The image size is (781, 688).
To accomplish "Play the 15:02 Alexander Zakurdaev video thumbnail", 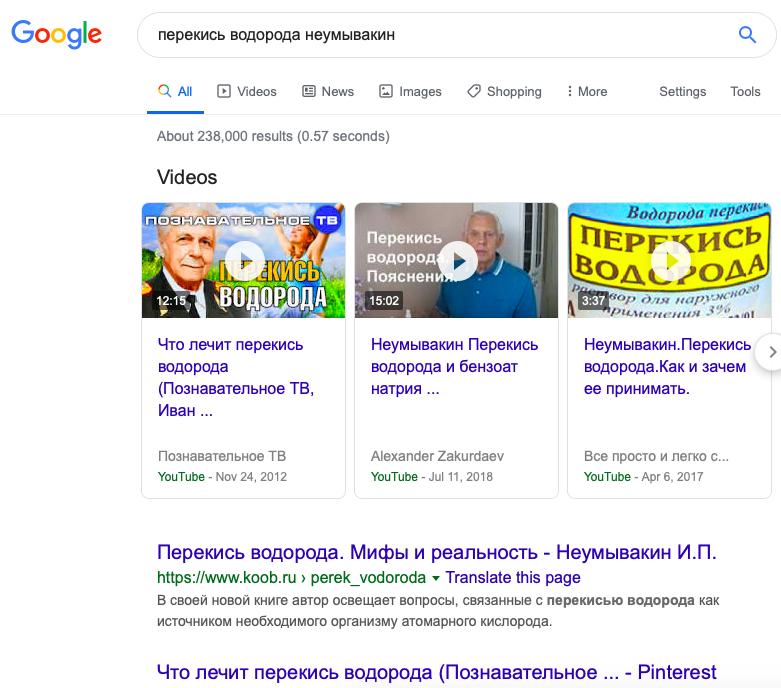I will [x=456, y=260].
